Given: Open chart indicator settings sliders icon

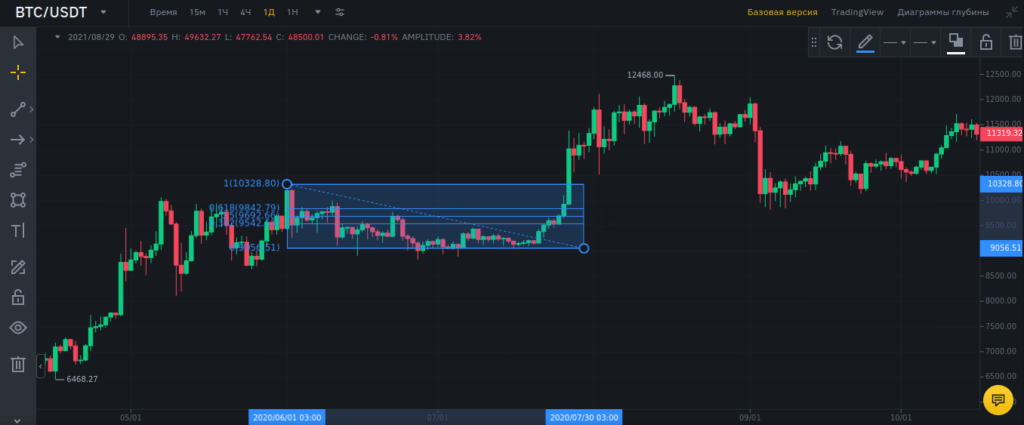Looking at the screenshot, I should 340,13.
